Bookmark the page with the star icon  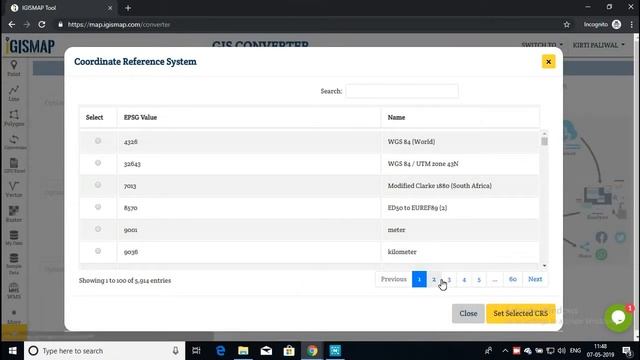[567, 24]
